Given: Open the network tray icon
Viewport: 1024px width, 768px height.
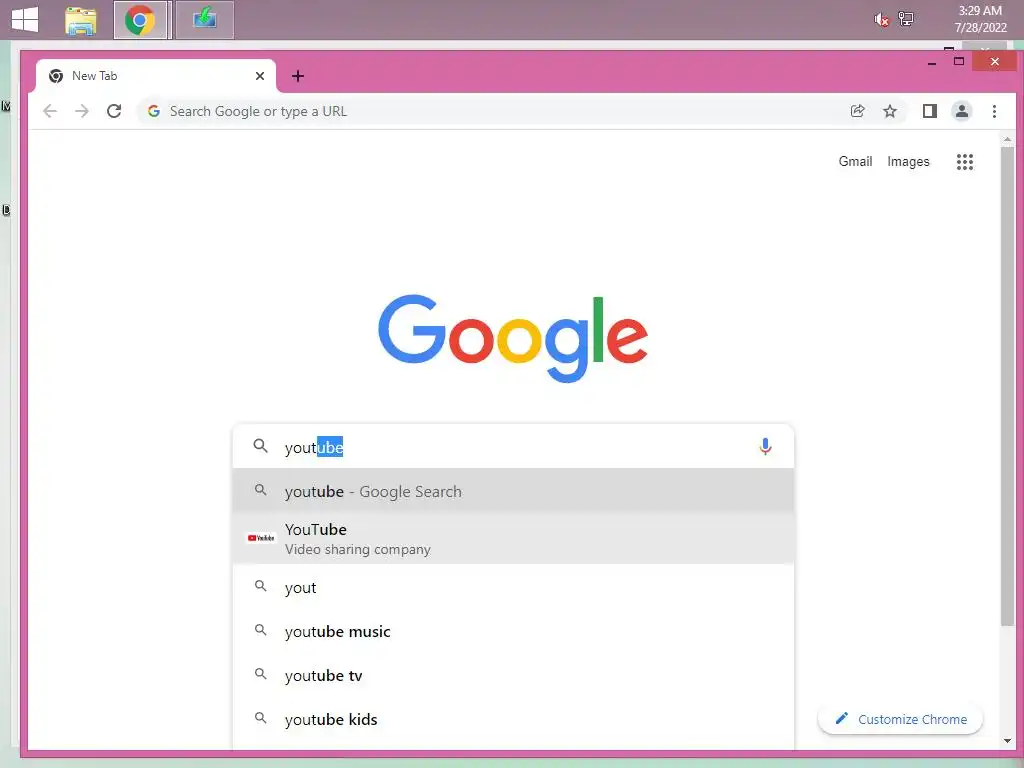Looking at the screenshot, I should tap(906, 19).
